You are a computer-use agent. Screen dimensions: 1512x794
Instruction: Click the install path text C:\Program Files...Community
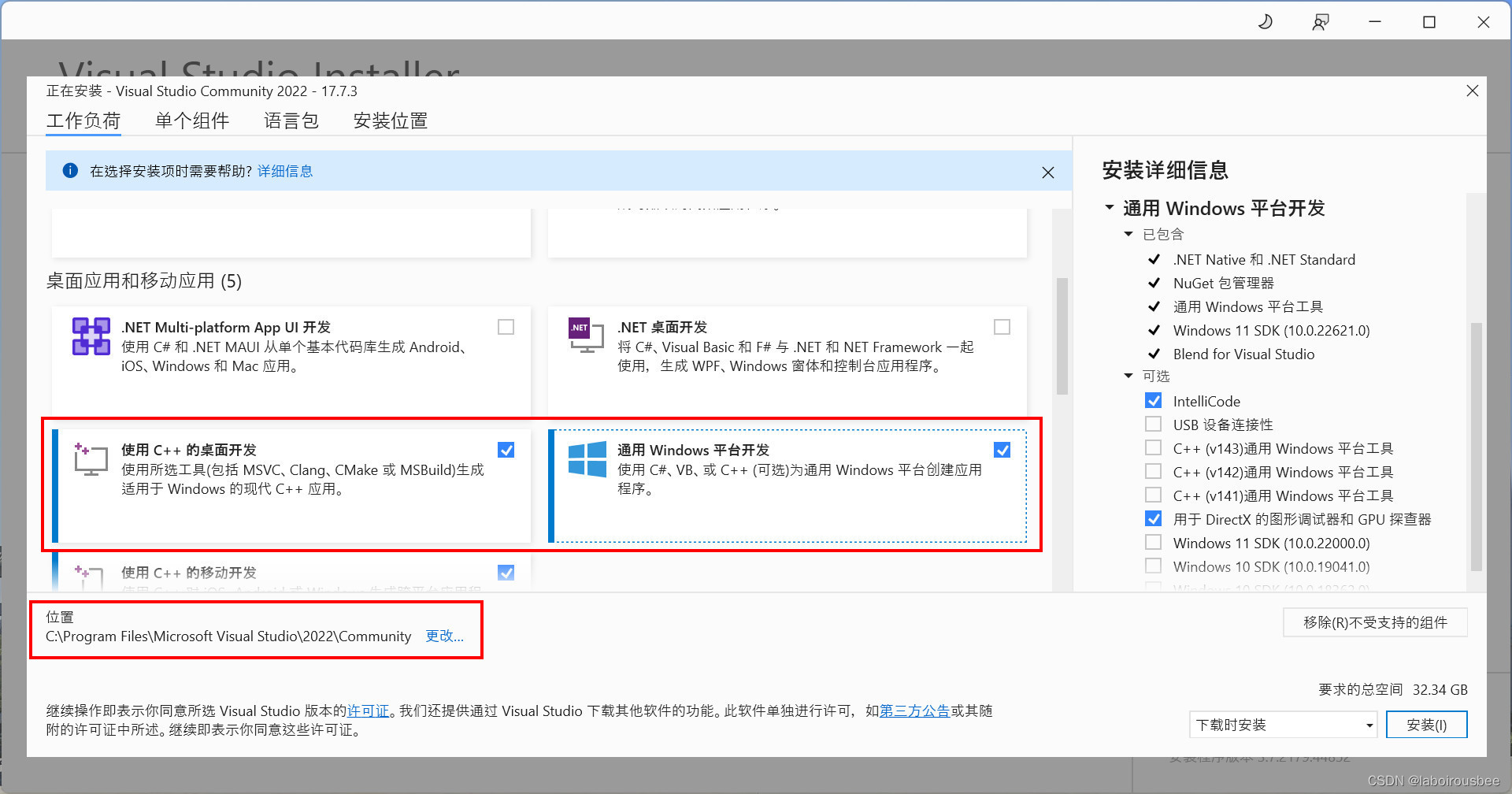click(228, 636)
